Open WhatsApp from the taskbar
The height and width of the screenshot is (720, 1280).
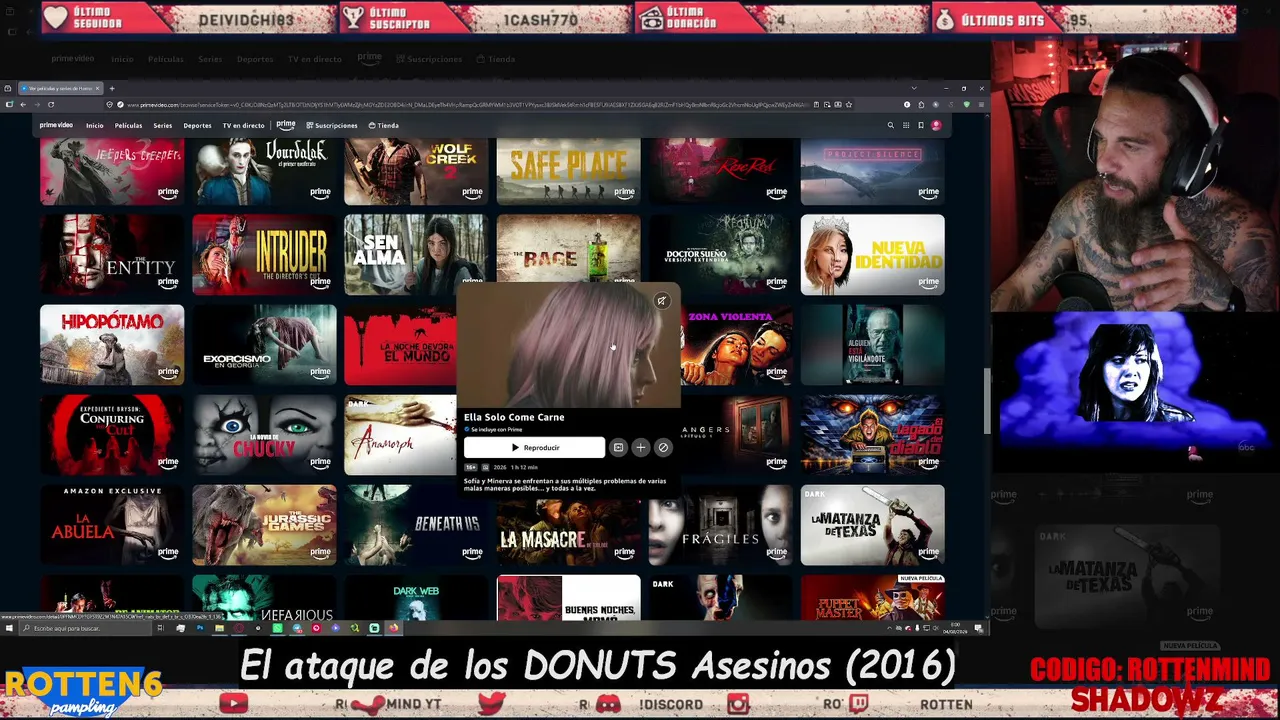tap(278, 628)
